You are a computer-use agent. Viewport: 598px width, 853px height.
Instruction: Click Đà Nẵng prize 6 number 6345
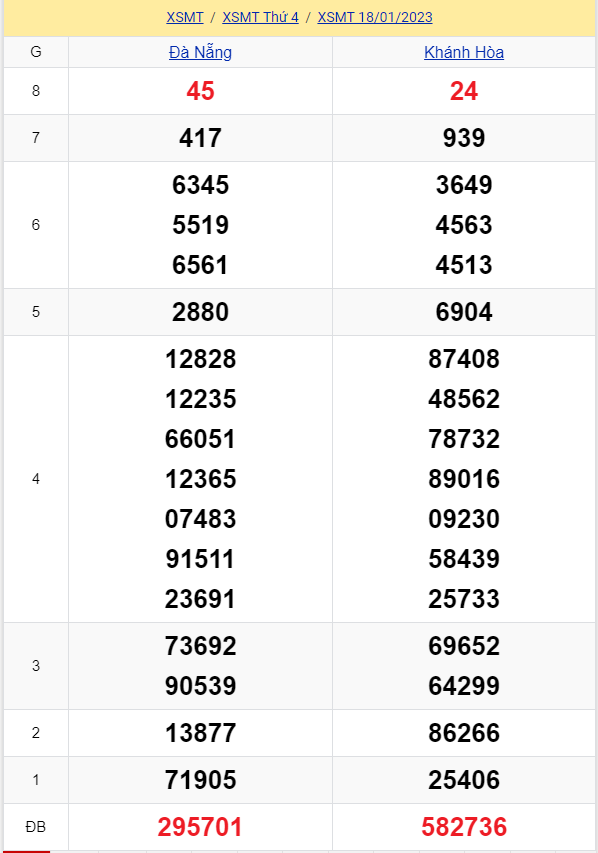pyautogui.click(x=200, y=185)
